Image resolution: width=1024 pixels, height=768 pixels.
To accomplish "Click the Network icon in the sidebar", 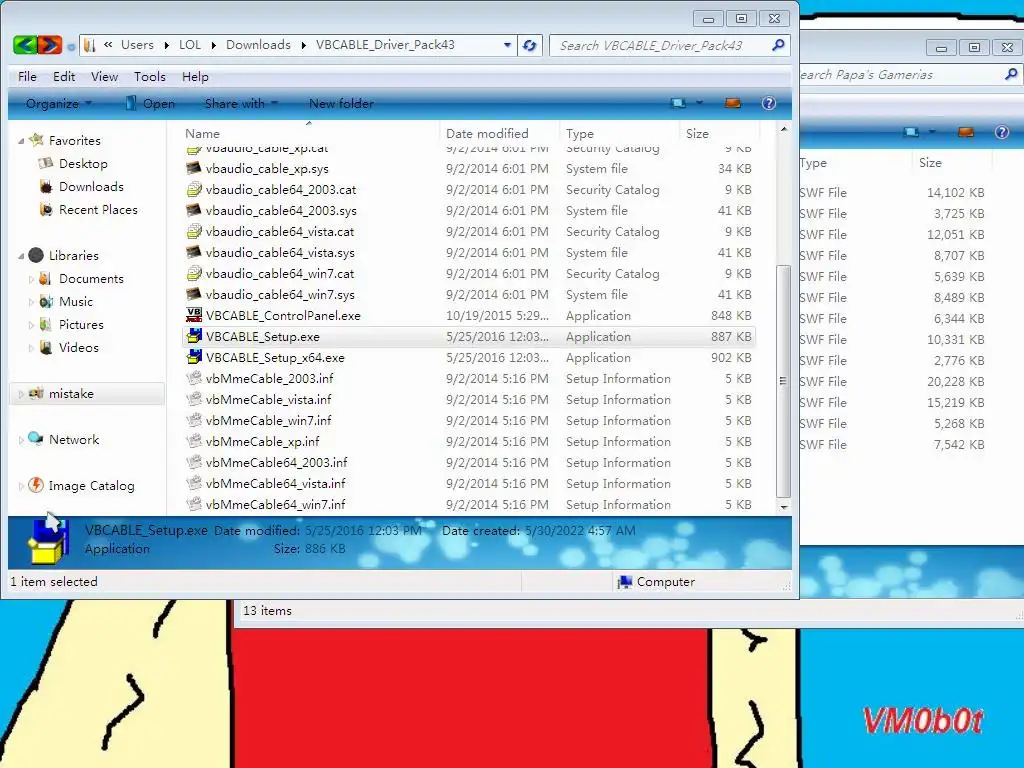I will 36,439.
